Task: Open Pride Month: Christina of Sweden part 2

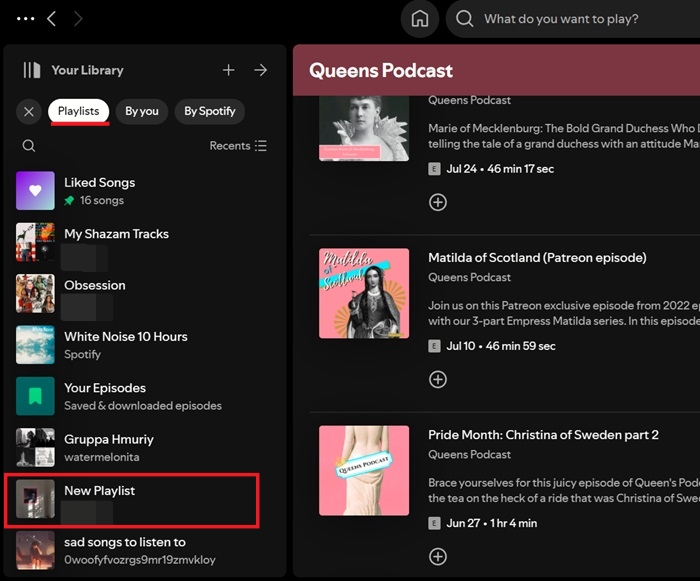Action: click(x=543, y=435)
